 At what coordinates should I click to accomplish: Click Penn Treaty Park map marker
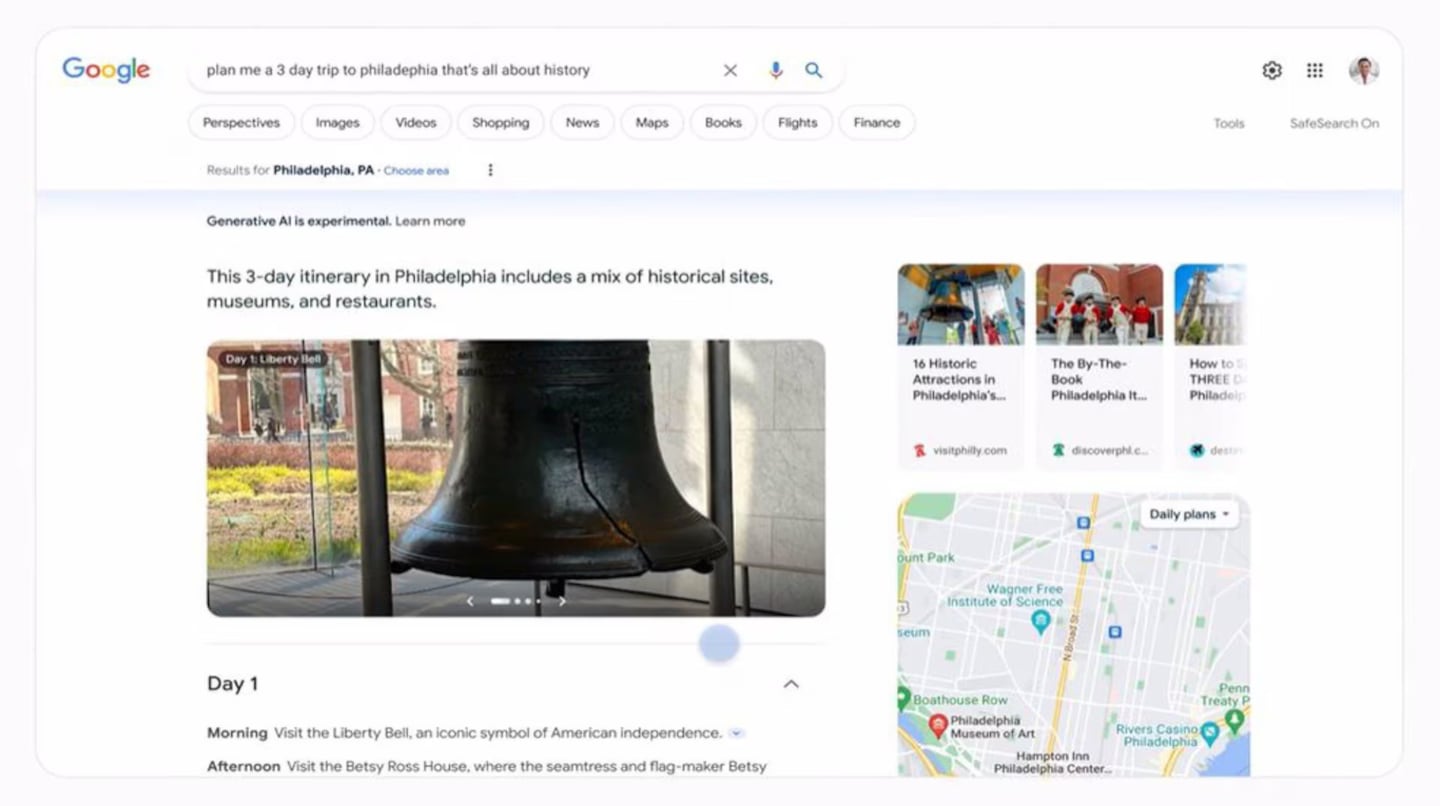click(1235, 719)
